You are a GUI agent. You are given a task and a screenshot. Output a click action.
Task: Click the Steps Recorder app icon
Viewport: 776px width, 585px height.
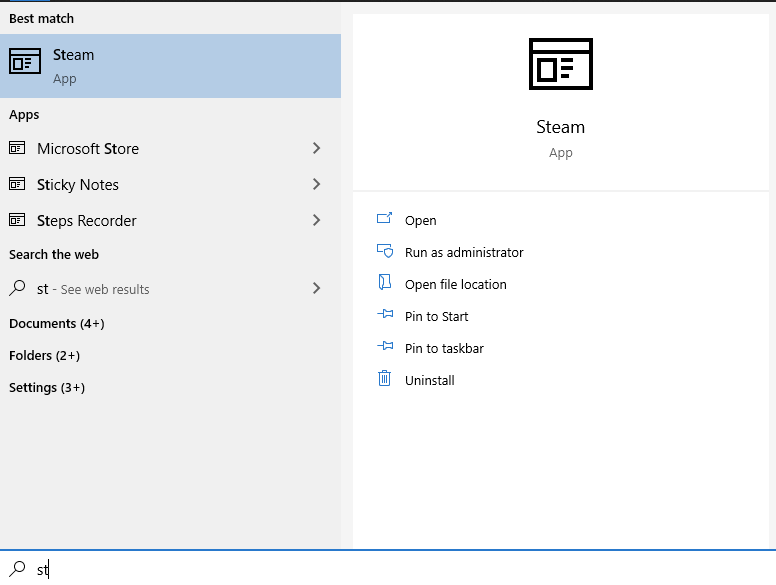coord(17,220)
